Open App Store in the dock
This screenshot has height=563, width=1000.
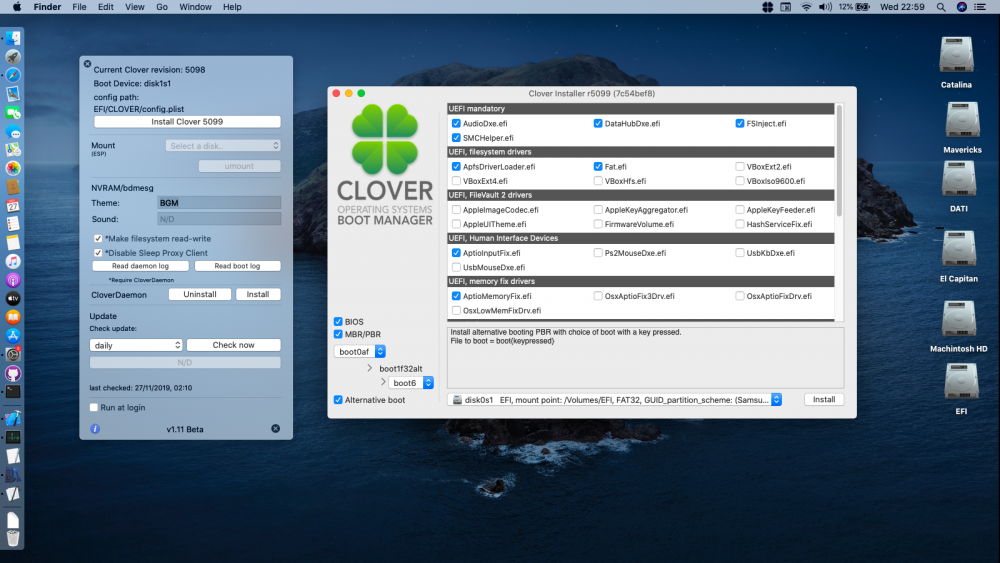pyautogui.click(x=13, y=335)
